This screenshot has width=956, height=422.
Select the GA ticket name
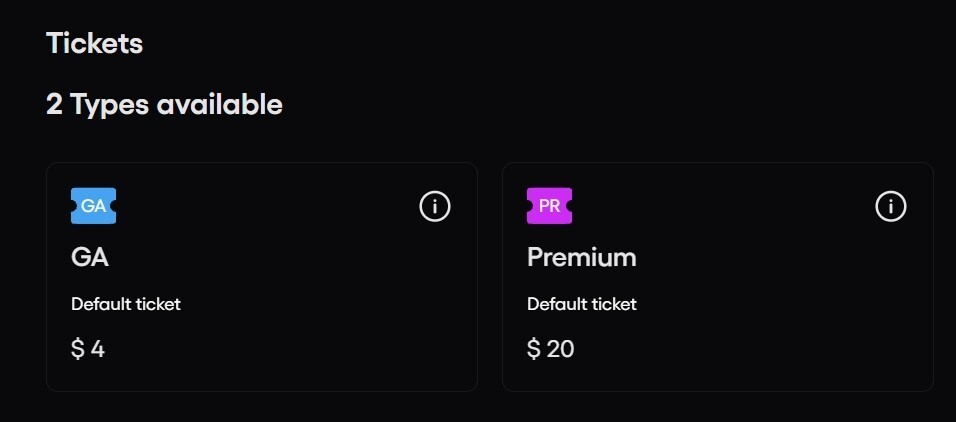coord(90,257)
